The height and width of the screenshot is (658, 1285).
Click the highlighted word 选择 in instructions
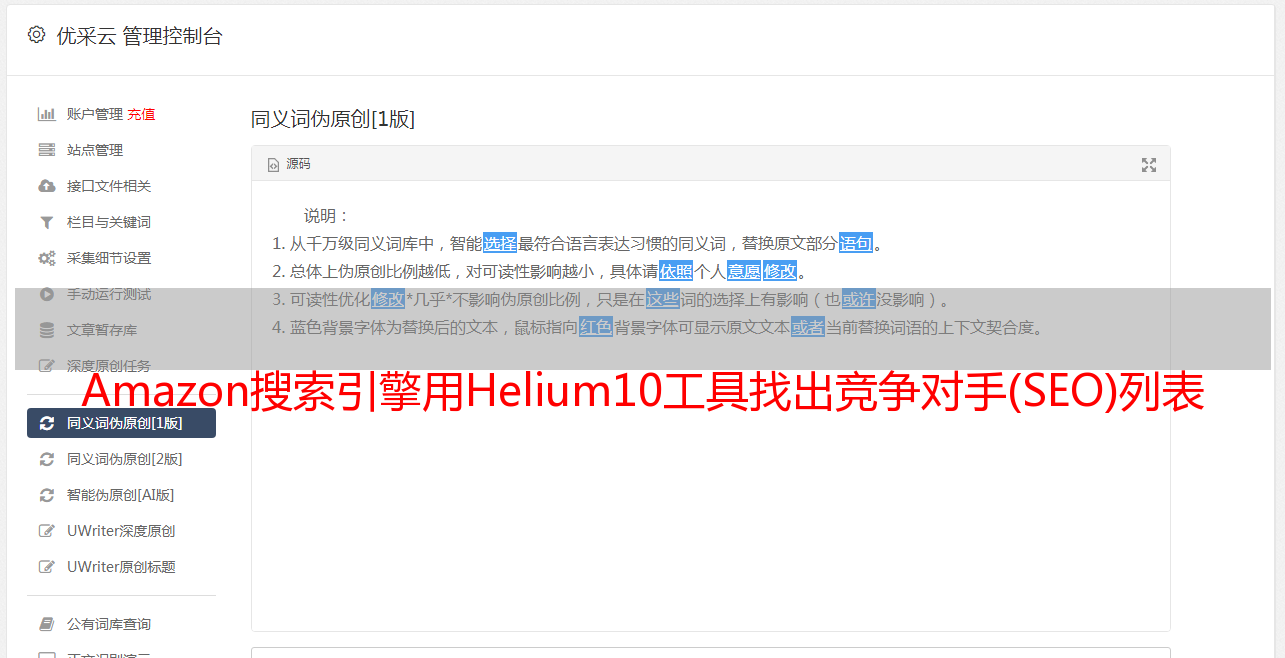pyautogui.click(x=500, y=243)
